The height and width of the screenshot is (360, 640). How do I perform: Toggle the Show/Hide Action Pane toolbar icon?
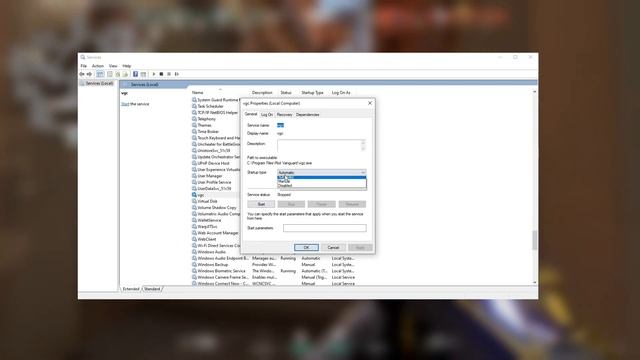click(143, 74)
